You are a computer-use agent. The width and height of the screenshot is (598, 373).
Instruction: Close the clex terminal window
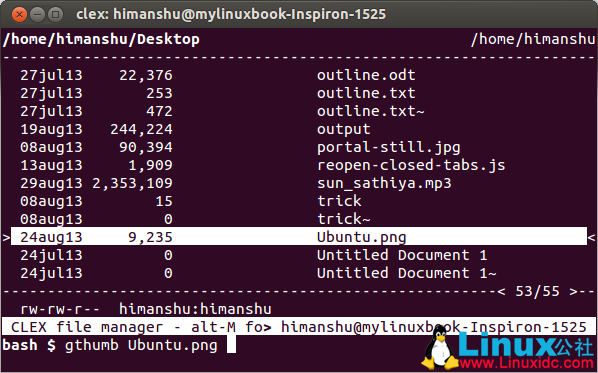point(19,14)
